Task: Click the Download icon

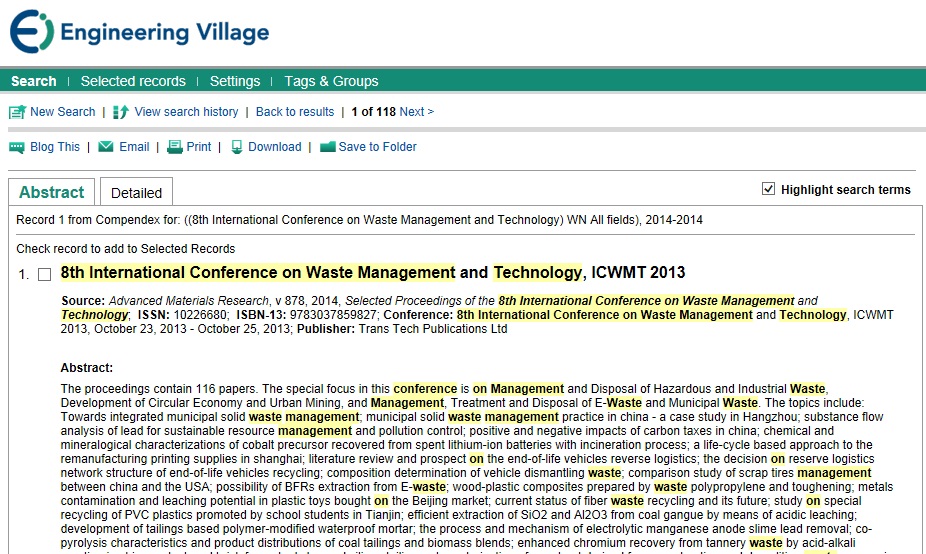Action: [x=237, y=147]
